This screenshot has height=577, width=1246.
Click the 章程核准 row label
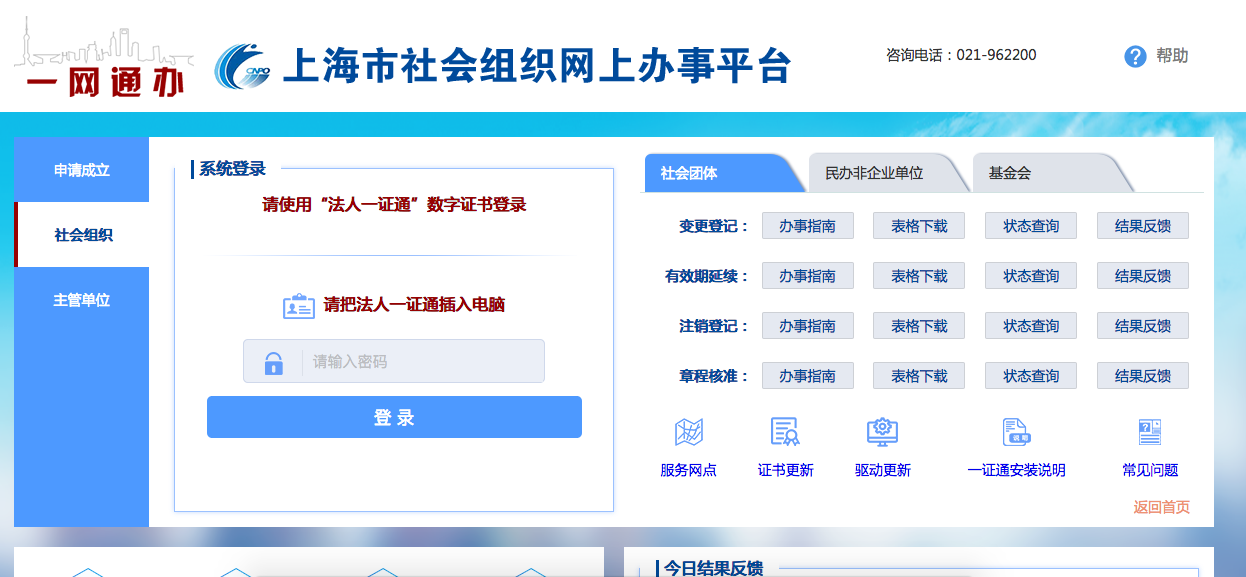[713, 376]
